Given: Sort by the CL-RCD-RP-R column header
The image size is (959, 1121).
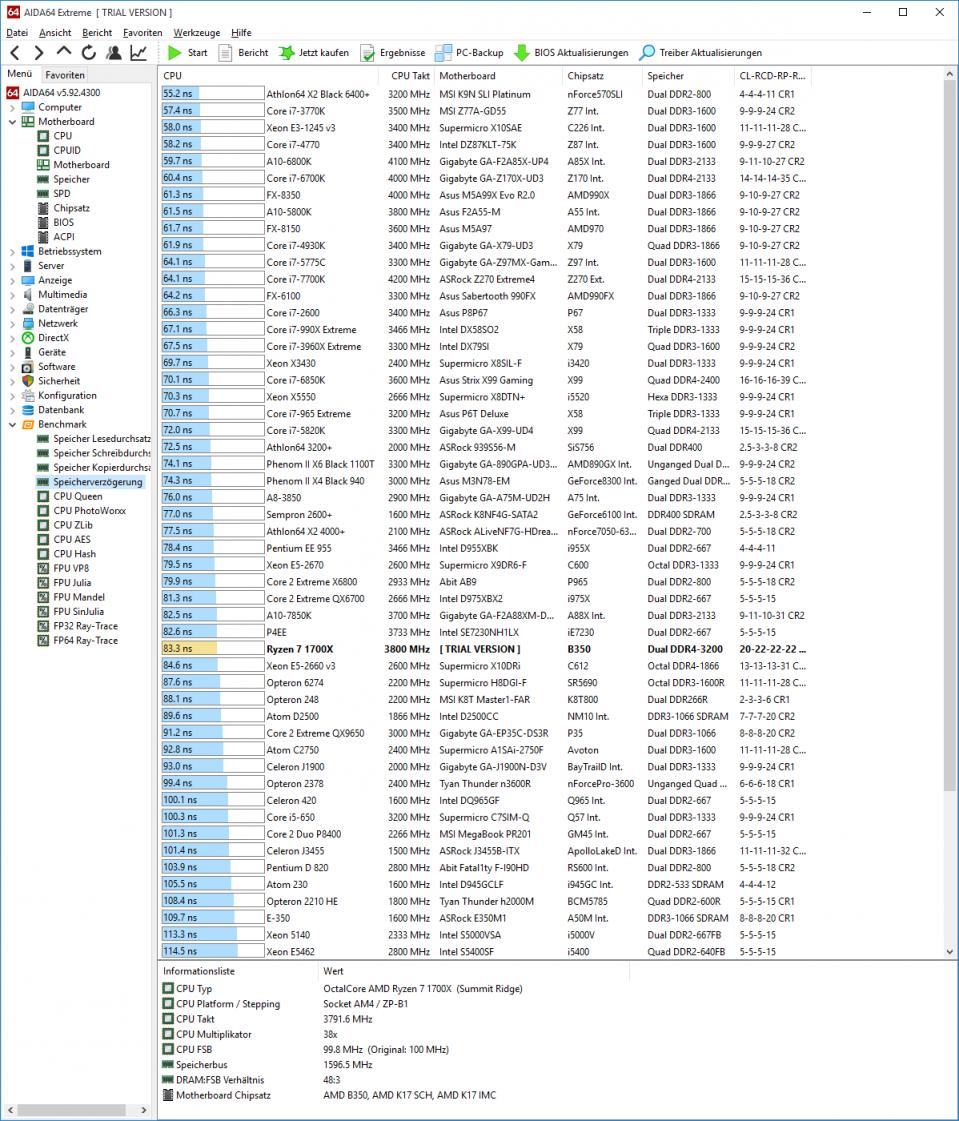Looking at the screenshot, I should 773,75.
